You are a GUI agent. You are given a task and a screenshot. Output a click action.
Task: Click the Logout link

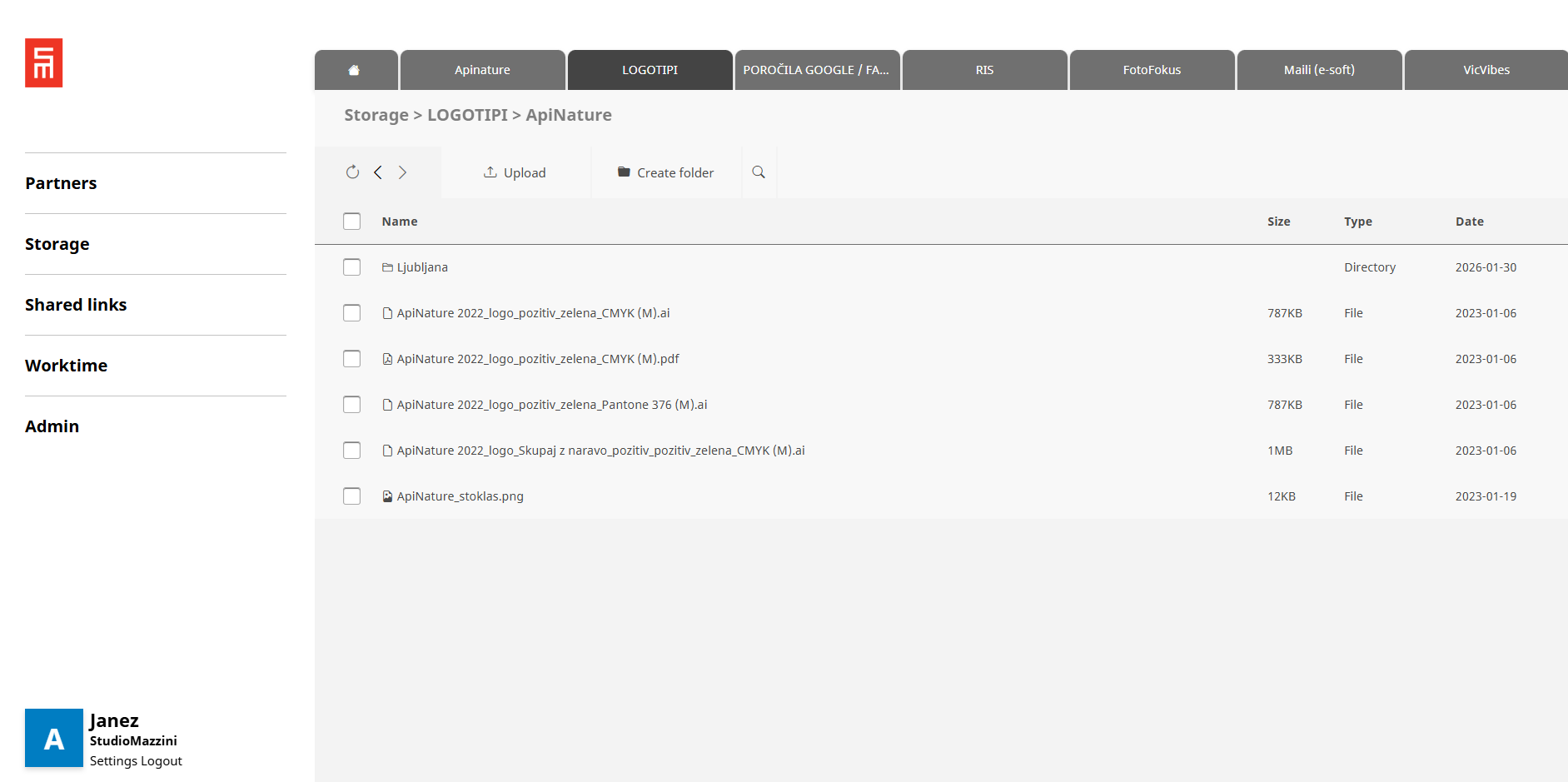coord(162,761)
